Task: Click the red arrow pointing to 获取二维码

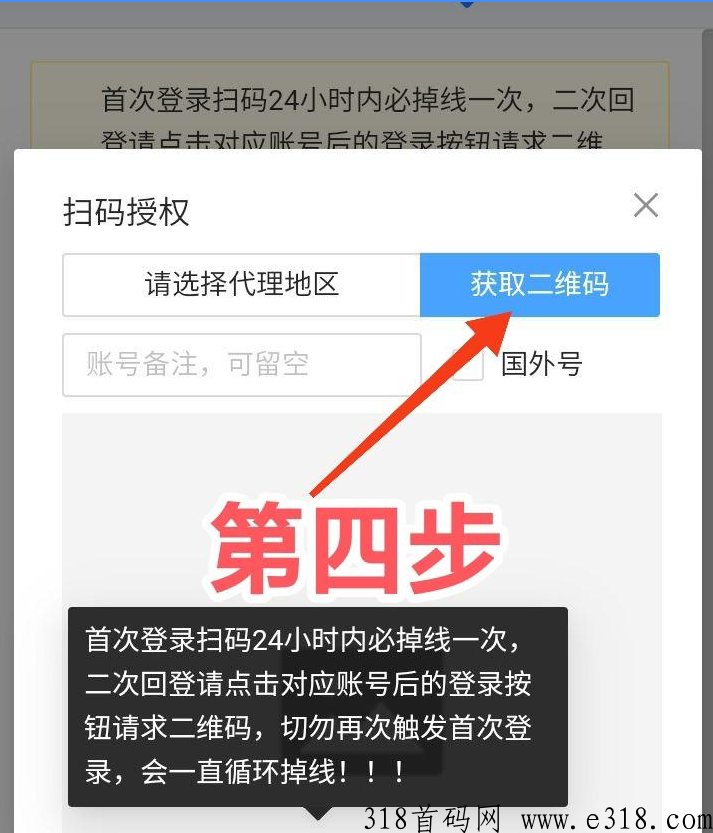Action: tap(412, 404)
